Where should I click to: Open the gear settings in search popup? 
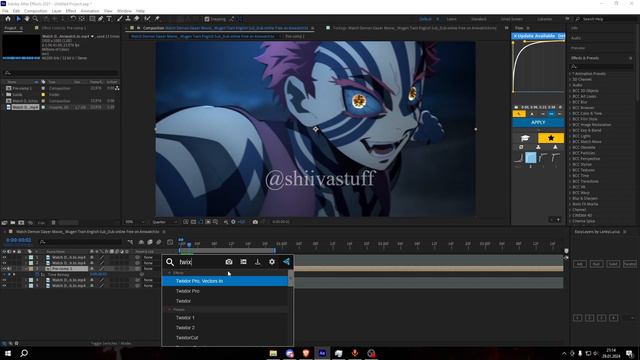[x=272, y=262]
